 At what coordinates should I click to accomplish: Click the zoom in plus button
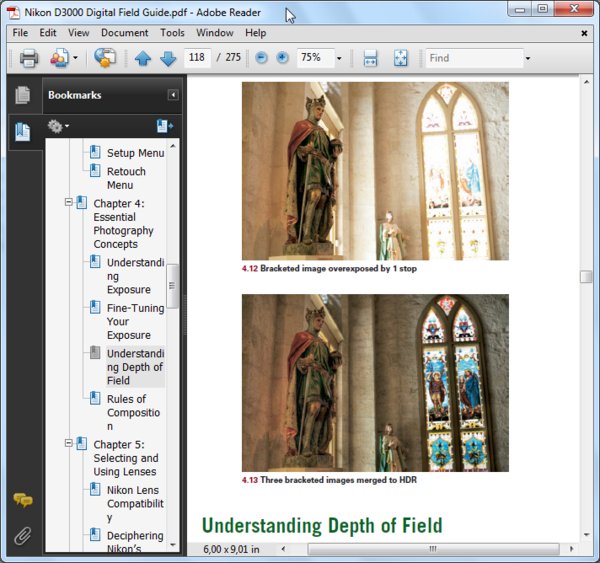tap(282, 58)
